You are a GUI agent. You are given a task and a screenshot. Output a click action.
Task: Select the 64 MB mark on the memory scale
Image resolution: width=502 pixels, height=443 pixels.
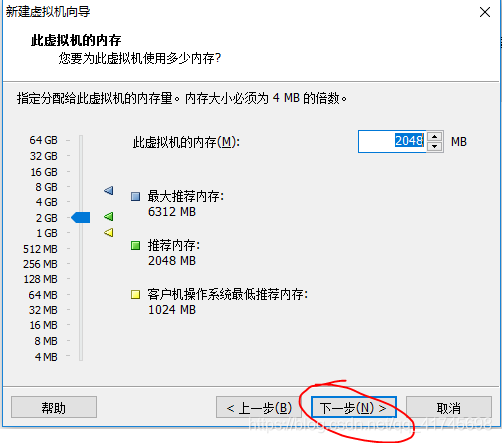pyautogui.click(x=43, y=295)
